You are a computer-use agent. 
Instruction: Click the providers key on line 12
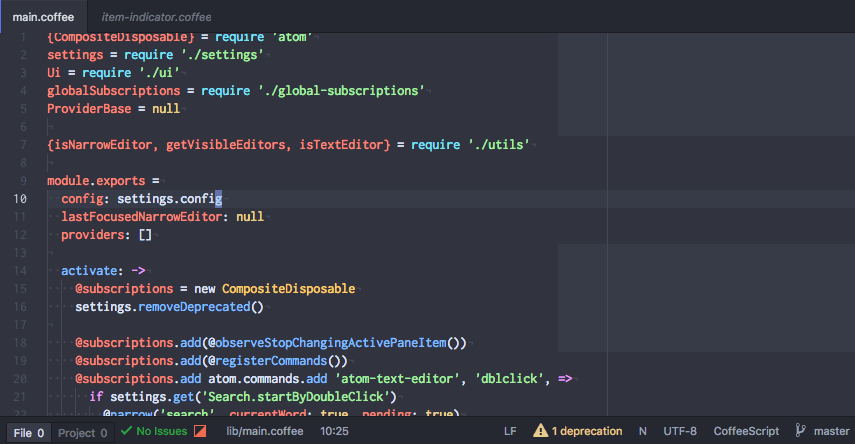point(93,235)
